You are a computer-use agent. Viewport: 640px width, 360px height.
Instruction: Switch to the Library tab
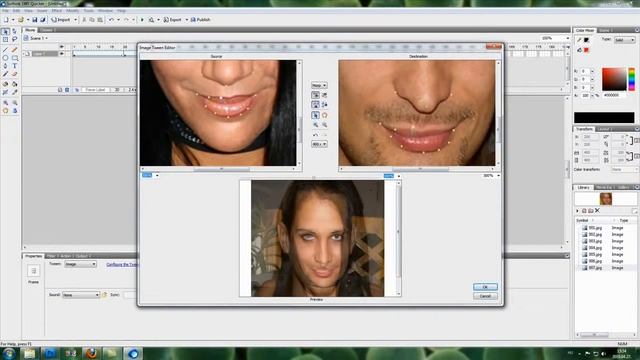[584, 187]
